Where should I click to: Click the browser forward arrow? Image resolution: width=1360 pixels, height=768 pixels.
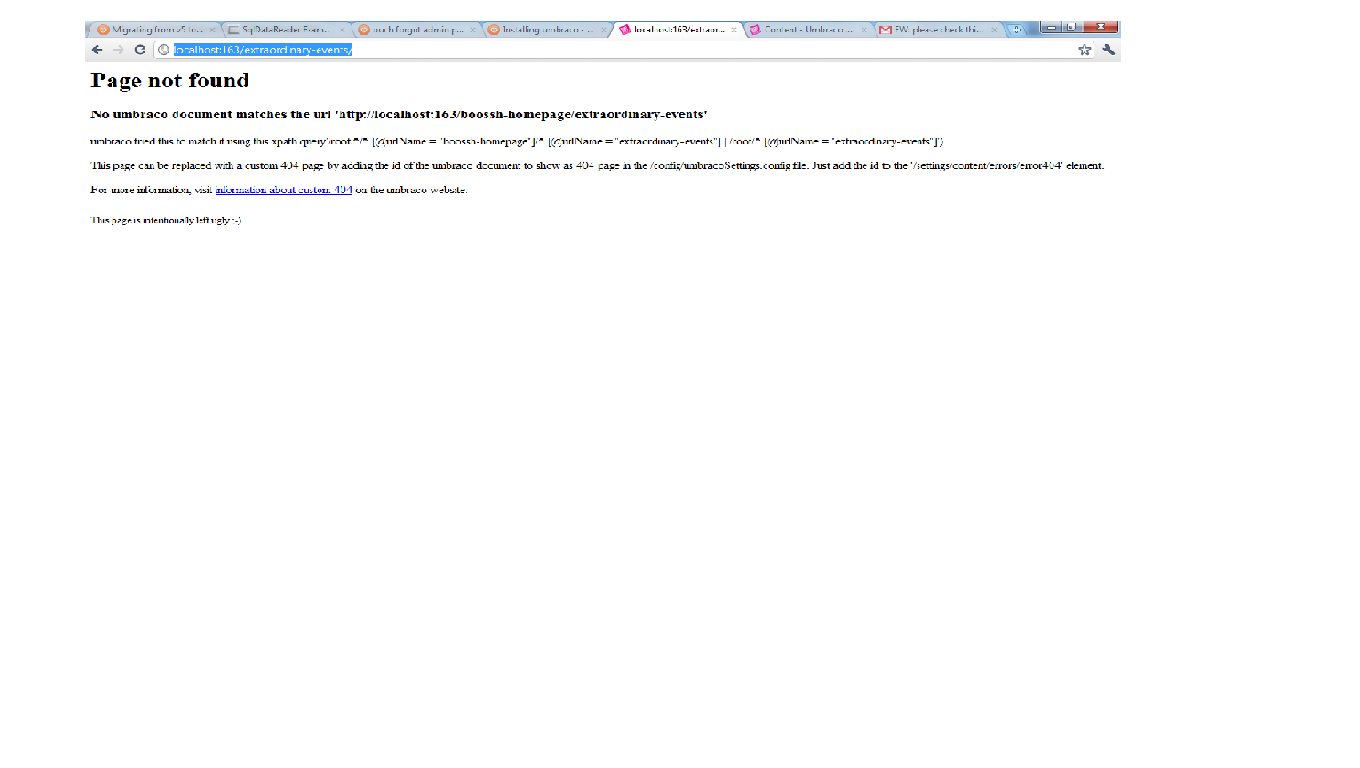click(118, 50)
